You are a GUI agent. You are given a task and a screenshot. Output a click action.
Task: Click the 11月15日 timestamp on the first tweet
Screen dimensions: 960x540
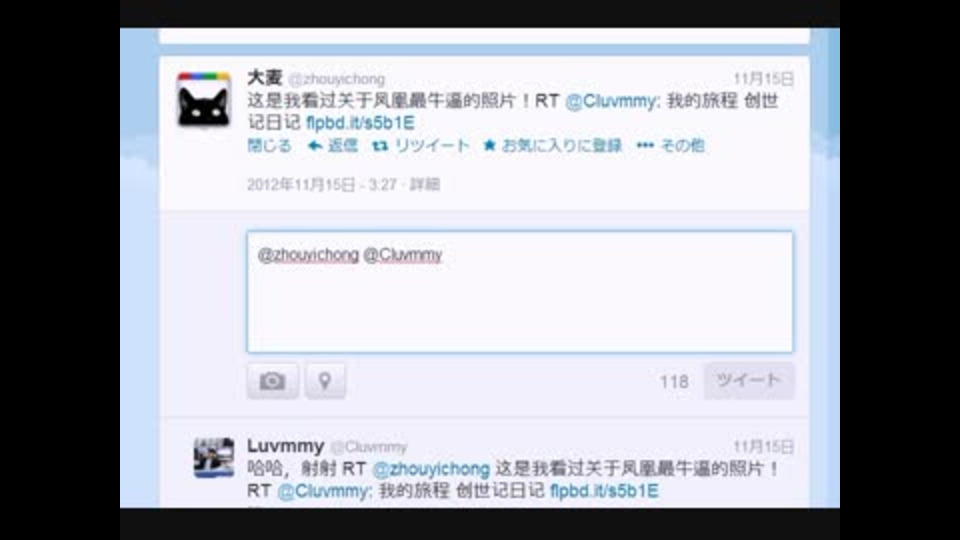tap(763, 78)
